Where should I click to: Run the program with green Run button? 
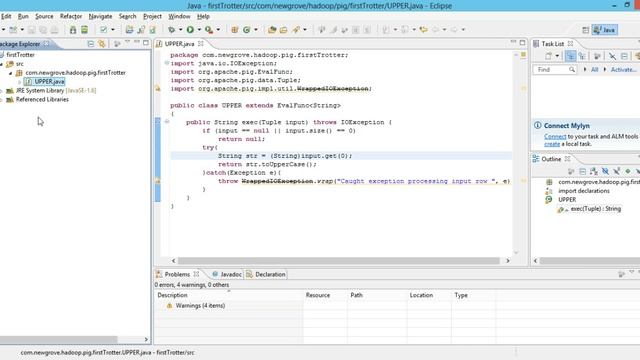click(190, 29)
